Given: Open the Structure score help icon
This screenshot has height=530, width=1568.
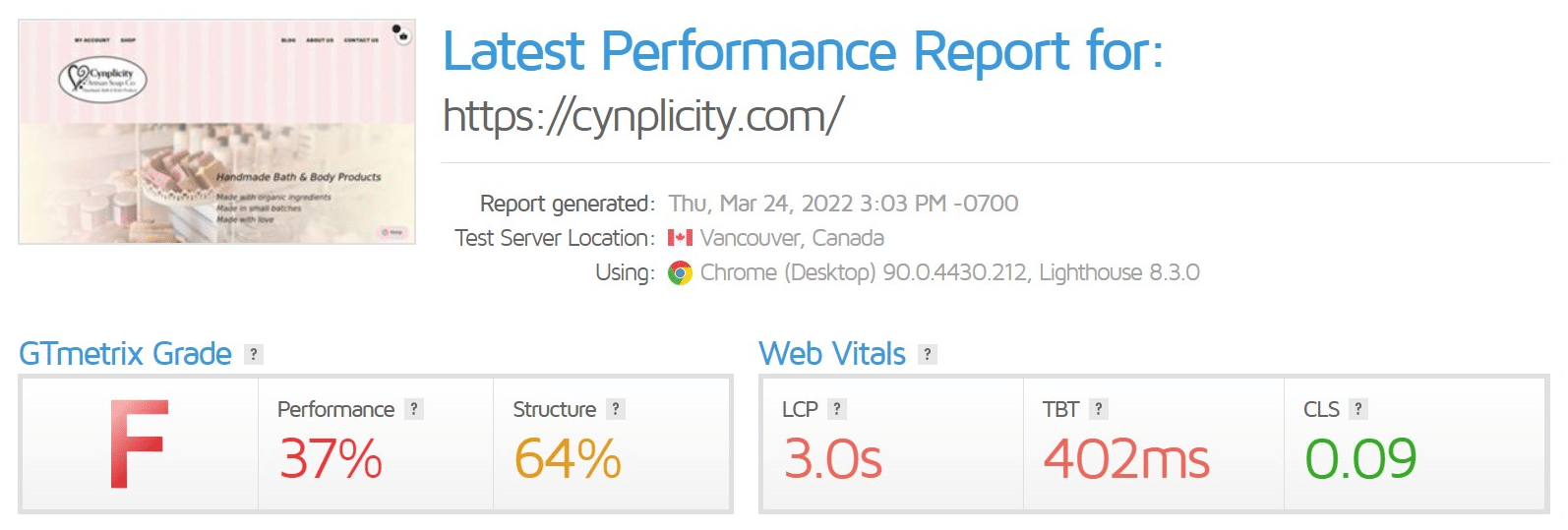Looking at the screenshot, I should [616, 409].
